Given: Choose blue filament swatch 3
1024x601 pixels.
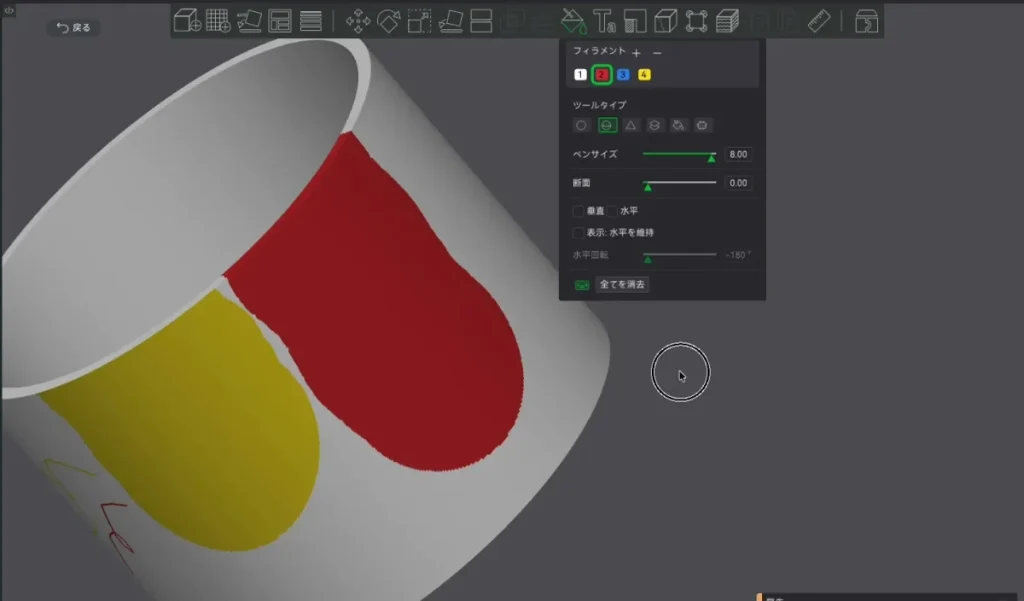Looking at the screenshot, I should (x=623, y=74).
